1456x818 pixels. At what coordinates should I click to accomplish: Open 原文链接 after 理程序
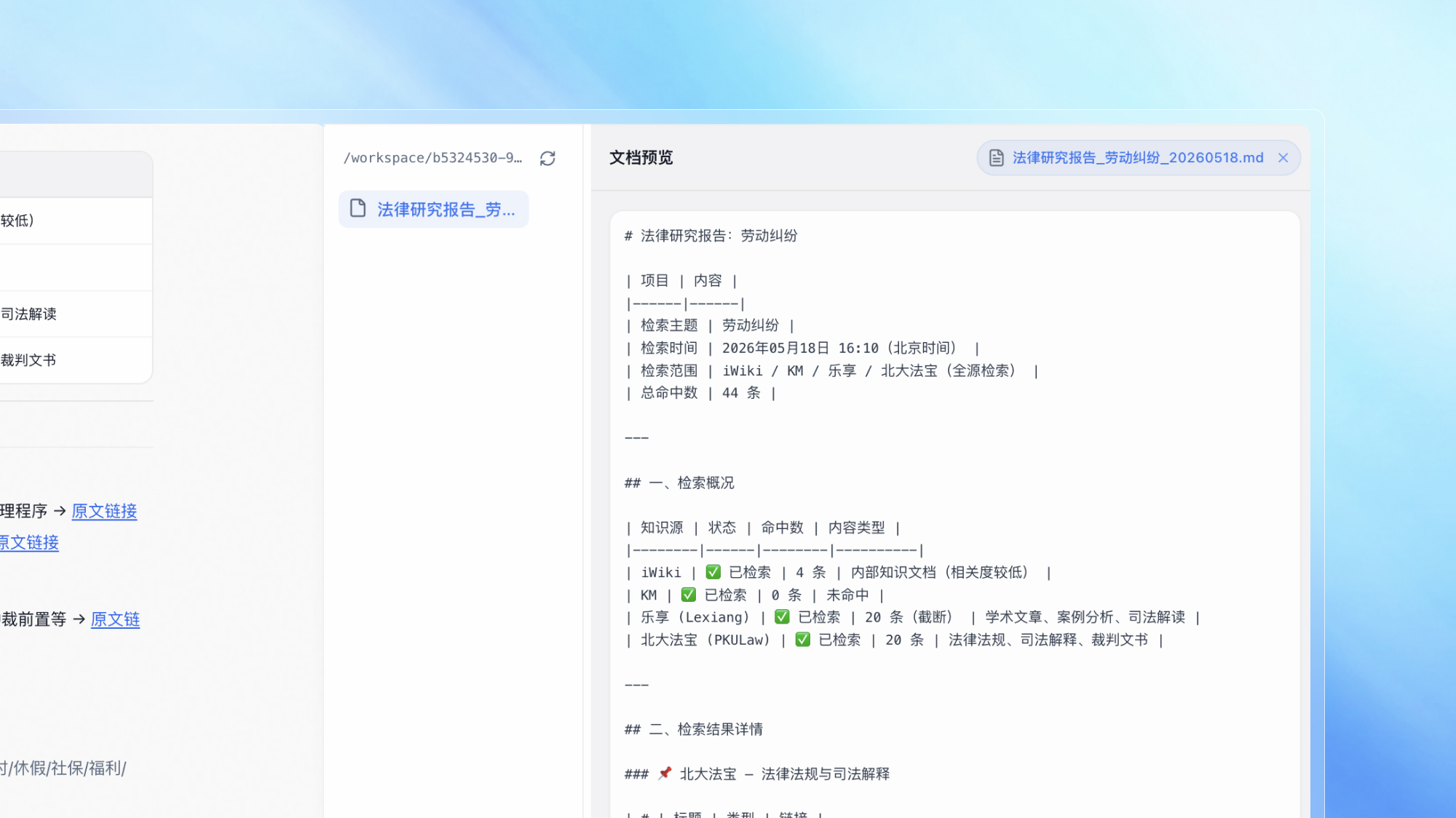[x=104, y=511]
